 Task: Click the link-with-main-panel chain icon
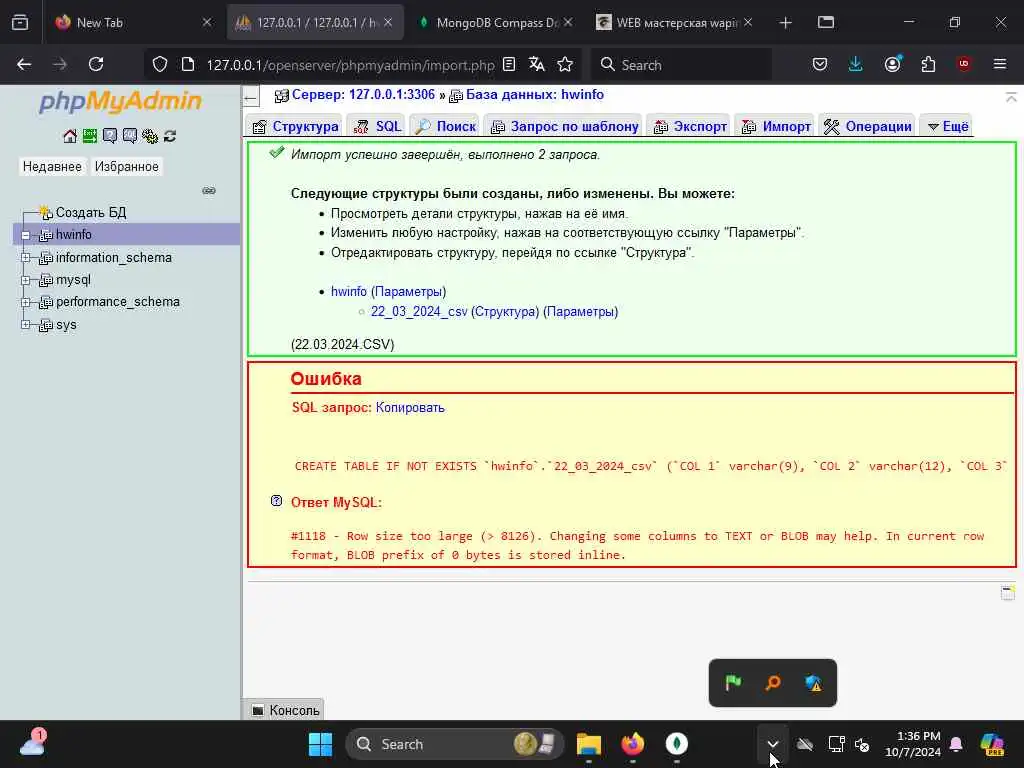[209, 191]
